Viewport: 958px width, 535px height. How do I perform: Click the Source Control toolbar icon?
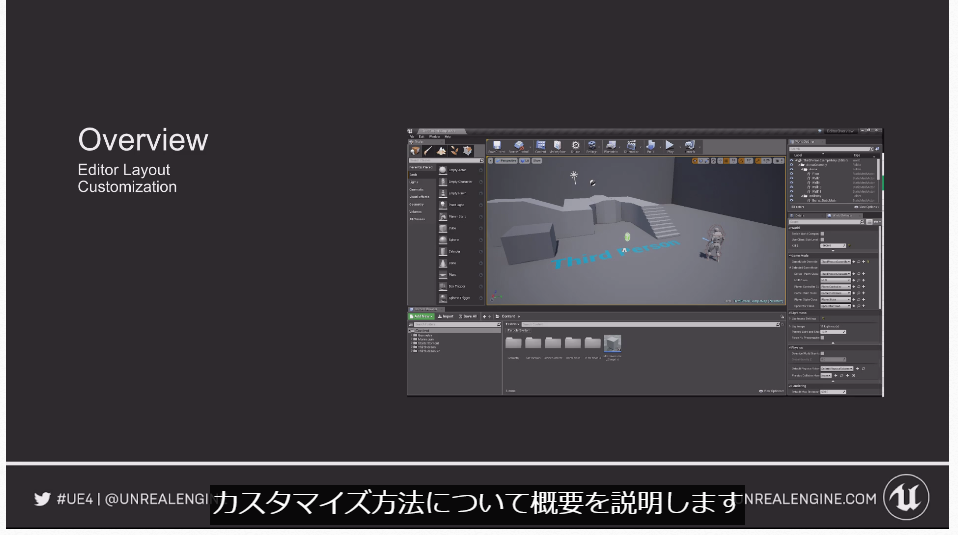[x=519, y=145]
